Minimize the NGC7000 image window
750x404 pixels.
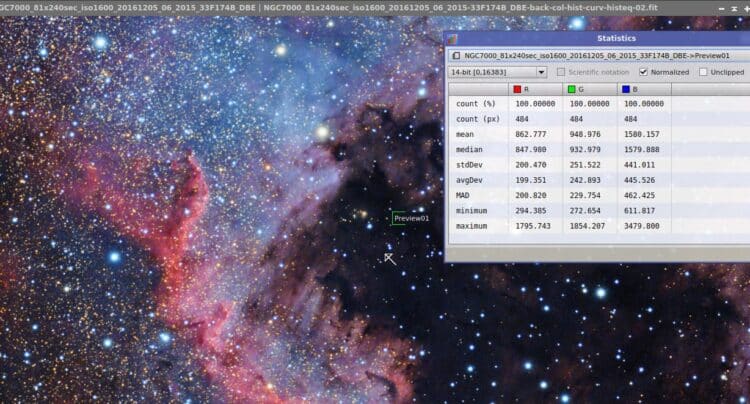(722, 9)
